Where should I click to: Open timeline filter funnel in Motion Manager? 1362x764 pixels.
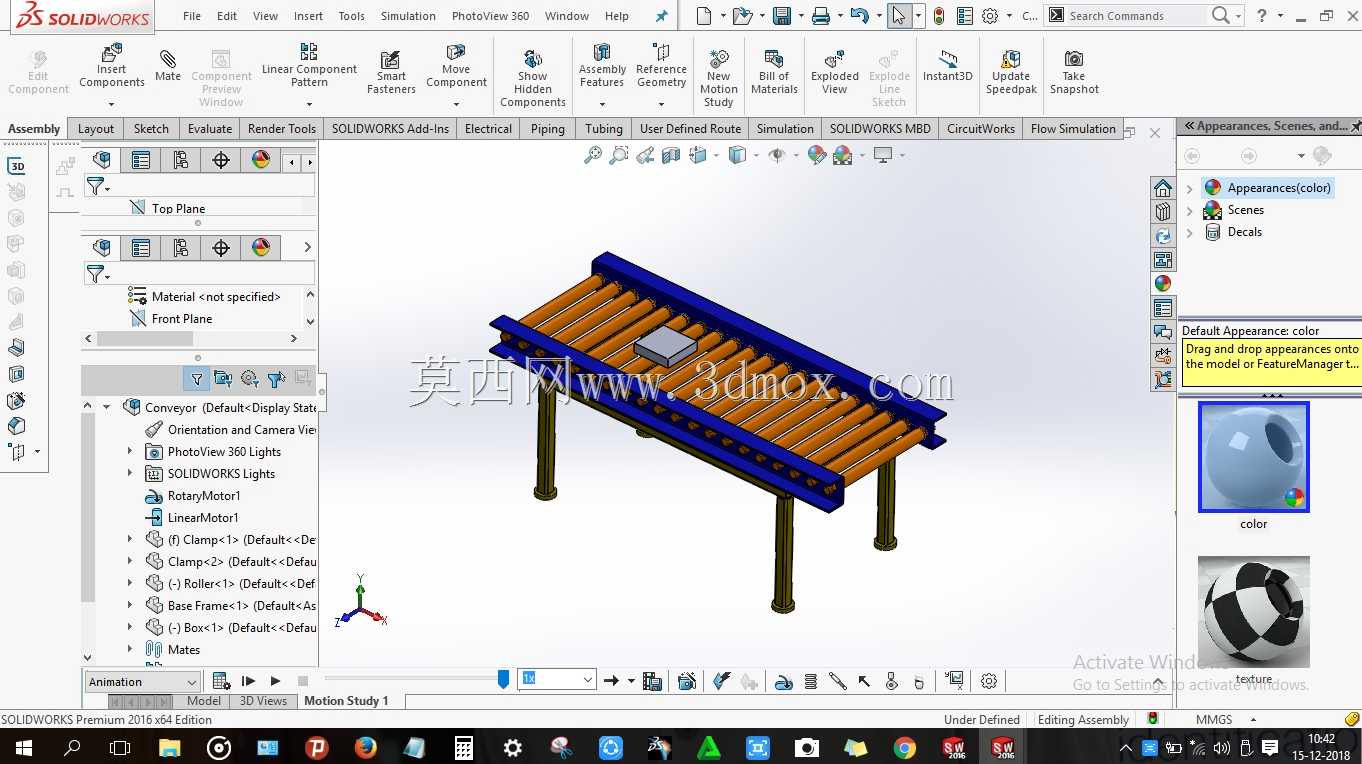click(197, 379)
